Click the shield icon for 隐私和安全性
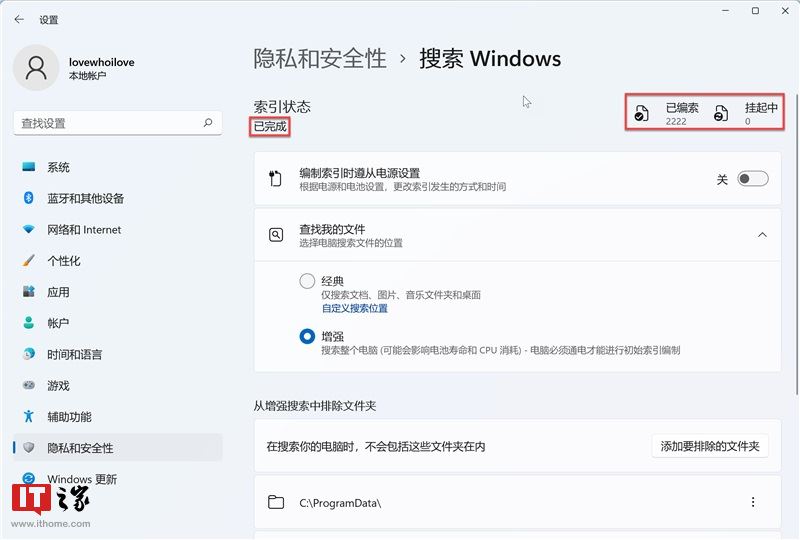The image size is (800, 540). pos(29,447)
